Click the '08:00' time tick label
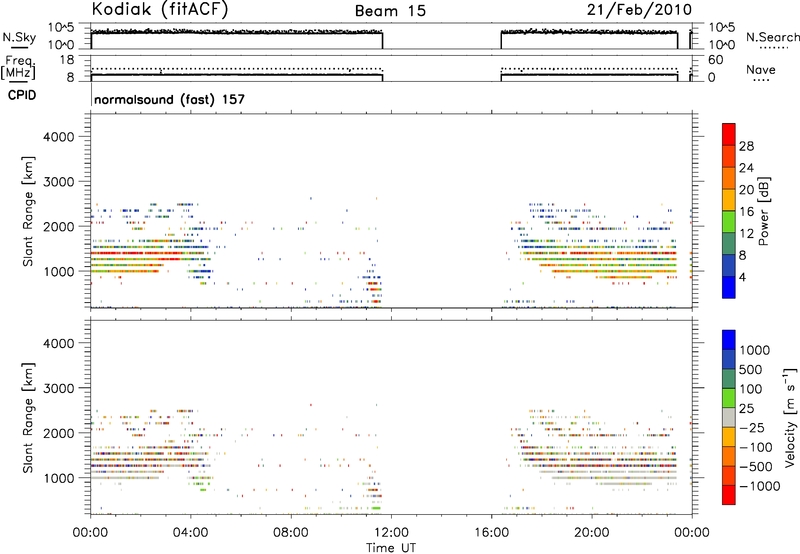 pyautogui.click(x=291, y=533)
